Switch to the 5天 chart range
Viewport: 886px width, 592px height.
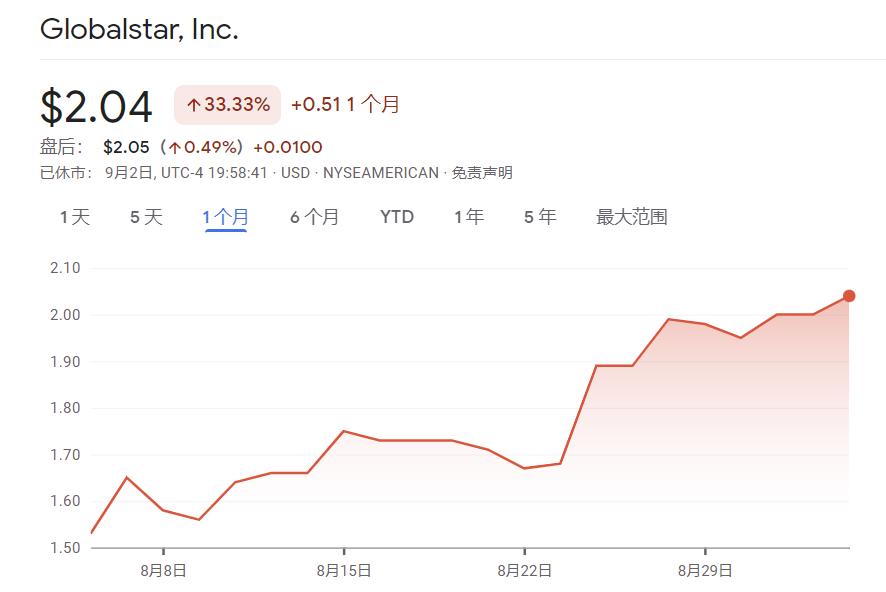[x=146, y=217]
